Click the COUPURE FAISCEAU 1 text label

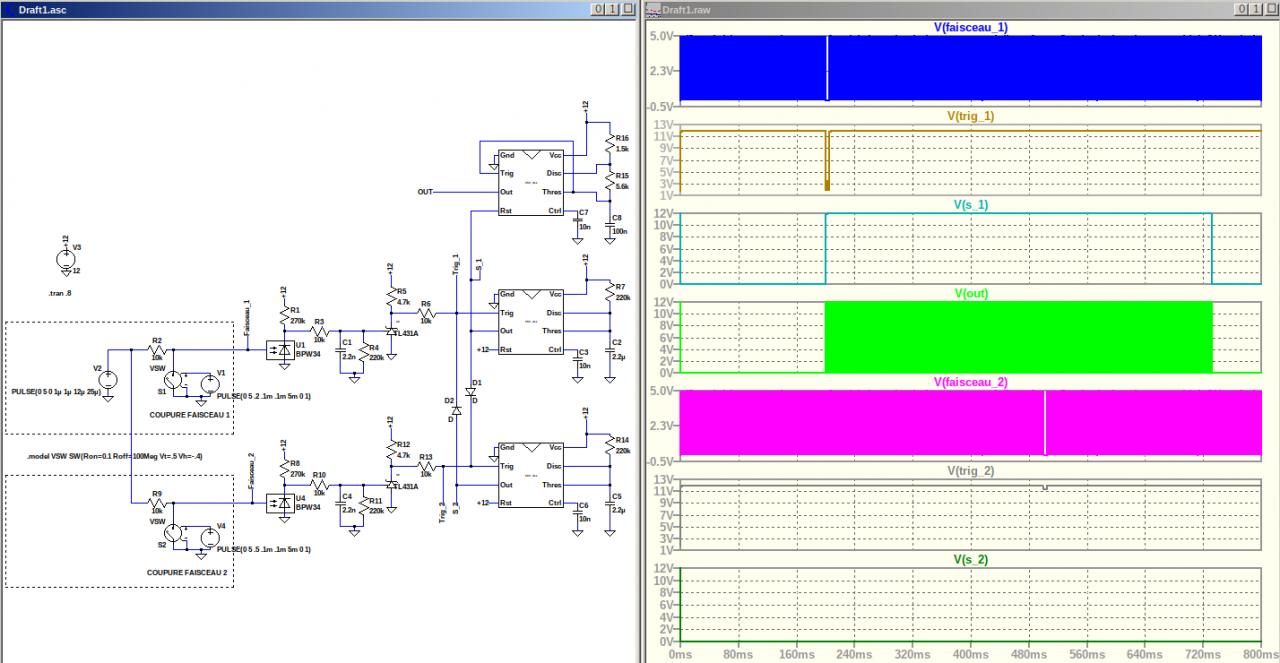tap(190, 413)
